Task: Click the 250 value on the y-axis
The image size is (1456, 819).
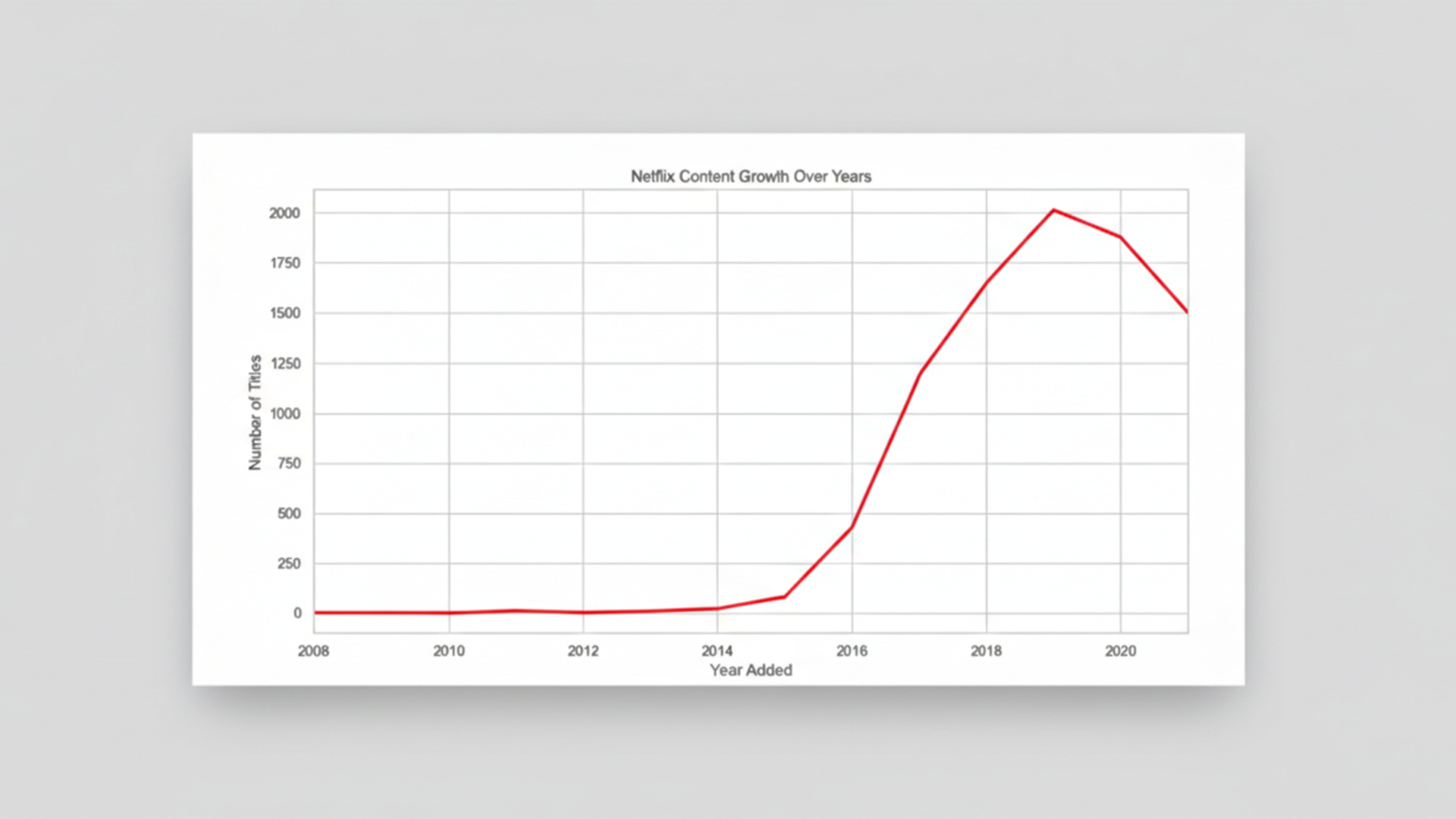Action: click(287, 564)
